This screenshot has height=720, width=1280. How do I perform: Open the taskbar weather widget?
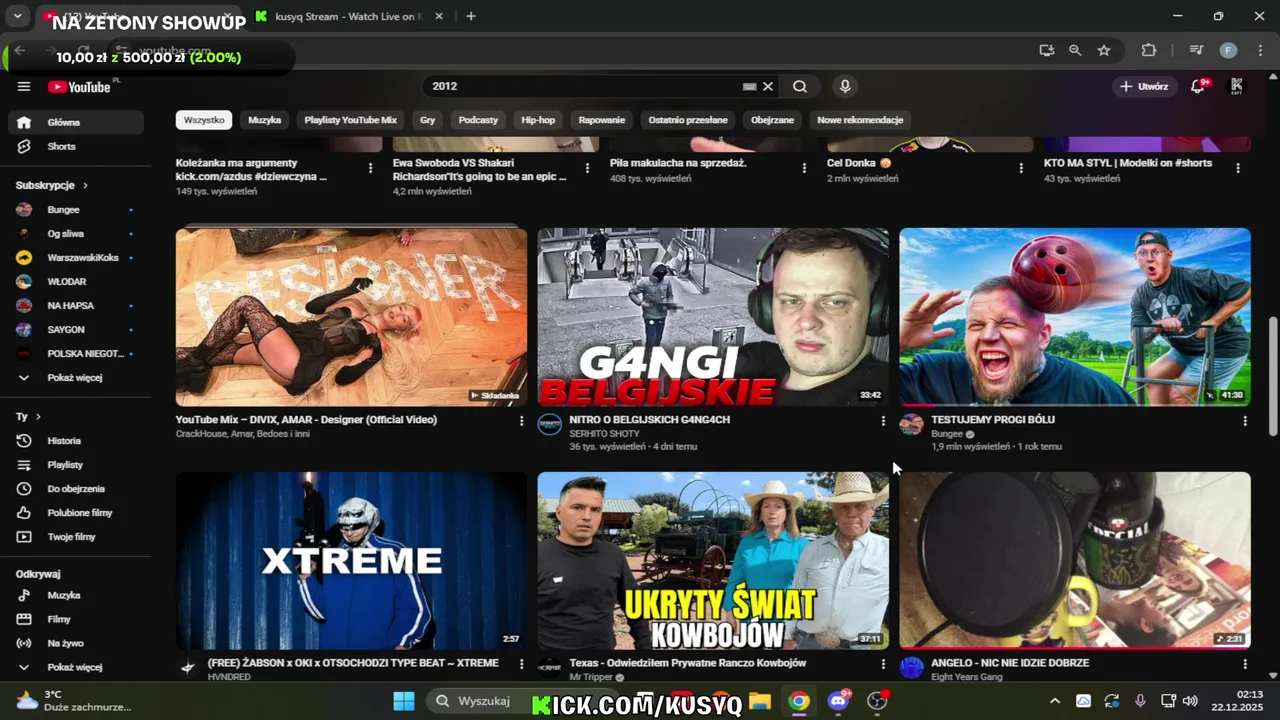[75, 701]
